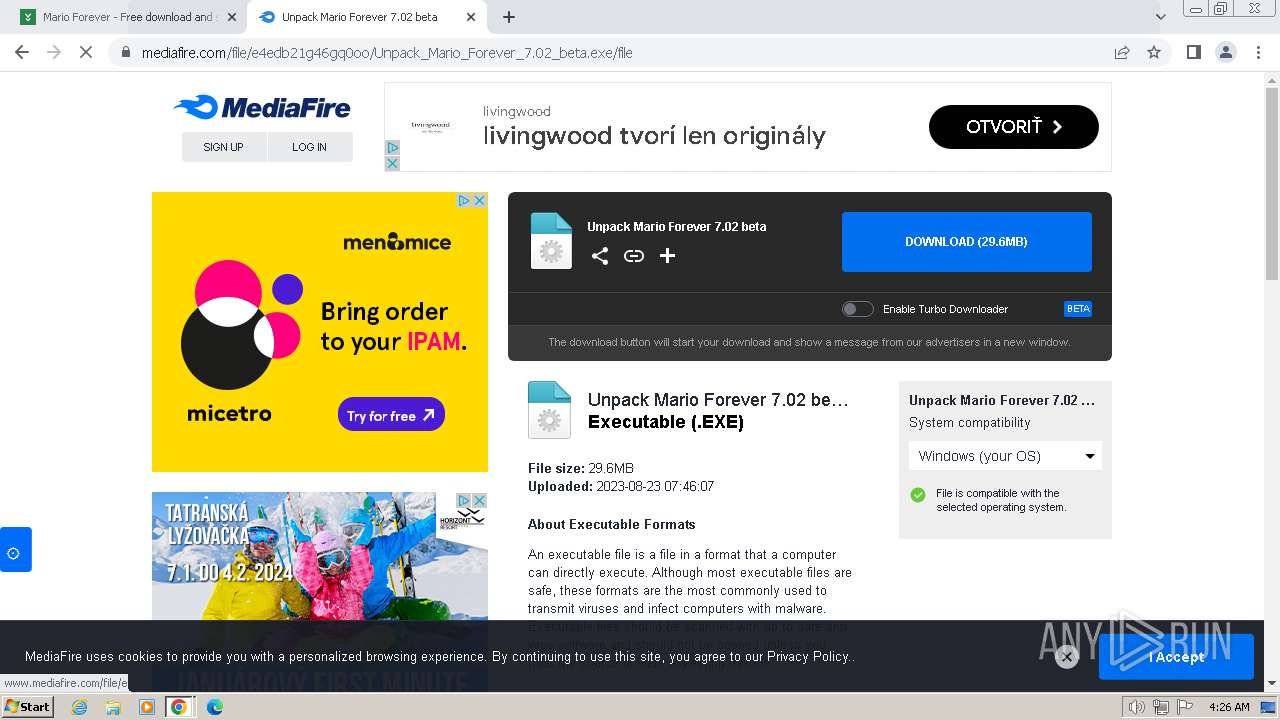This screenshot has width=1280, height=720.
Task: Click the address bar URL
Action: pos(387,52)
